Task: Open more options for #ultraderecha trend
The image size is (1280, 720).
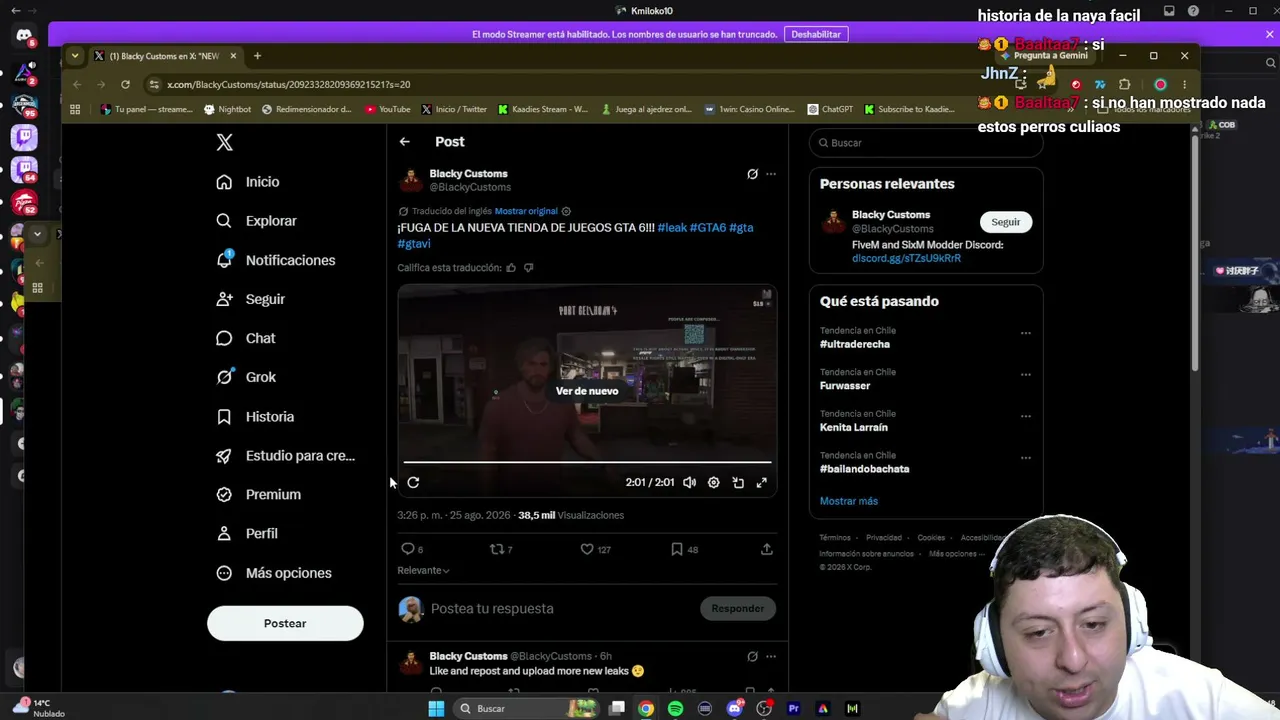Action: pos(1025,333)
